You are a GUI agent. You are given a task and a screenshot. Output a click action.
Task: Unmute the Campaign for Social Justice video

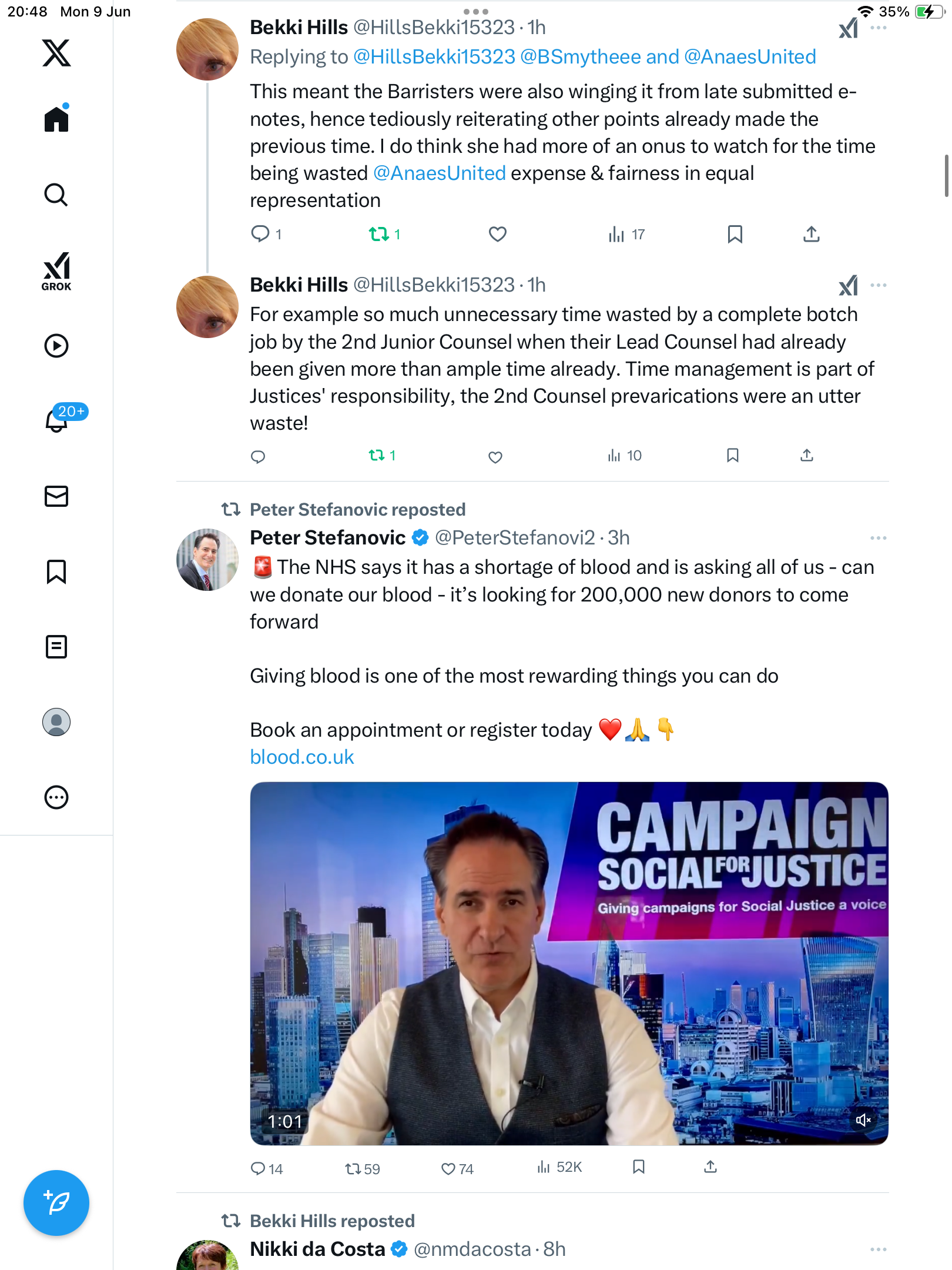pos(863,1120)
